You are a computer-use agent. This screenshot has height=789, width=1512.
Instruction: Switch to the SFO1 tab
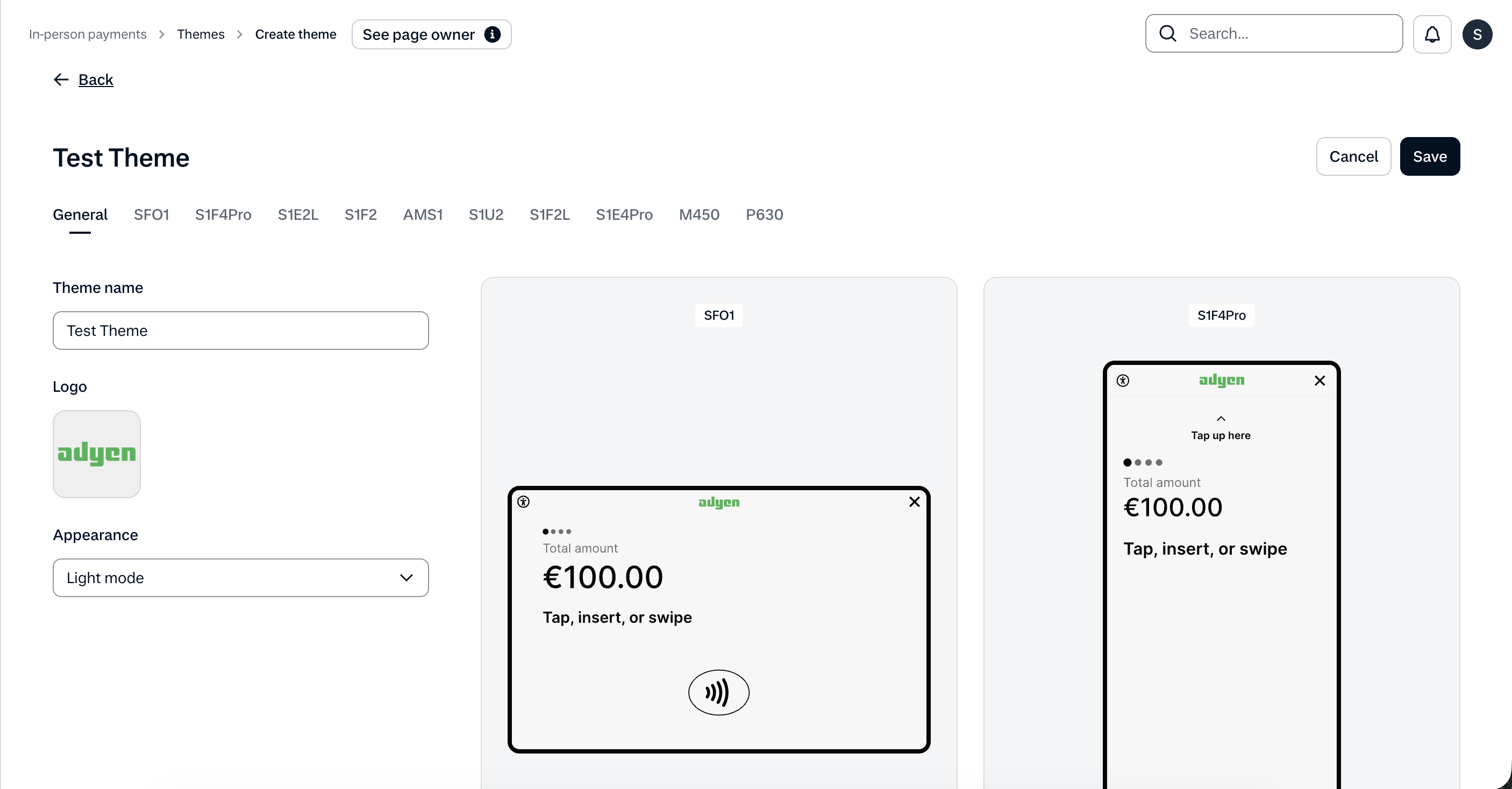click(151, 214)
